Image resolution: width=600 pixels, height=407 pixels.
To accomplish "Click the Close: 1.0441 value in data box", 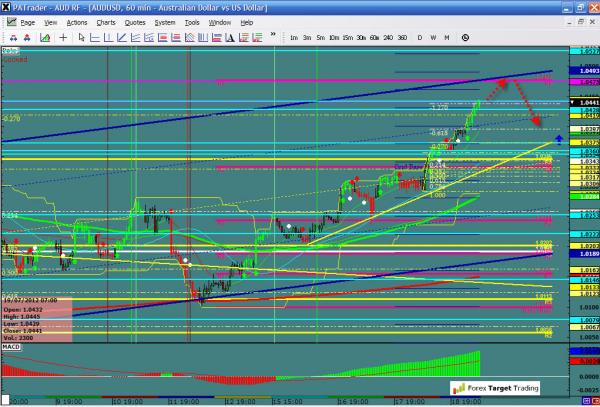I will coord(23,331).
